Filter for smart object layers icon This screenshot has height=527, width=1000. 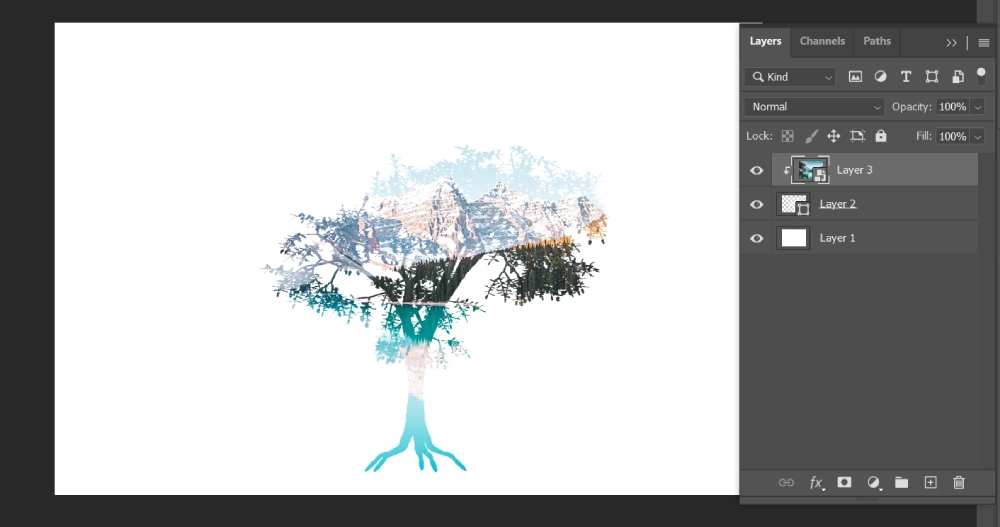point(958,77)
